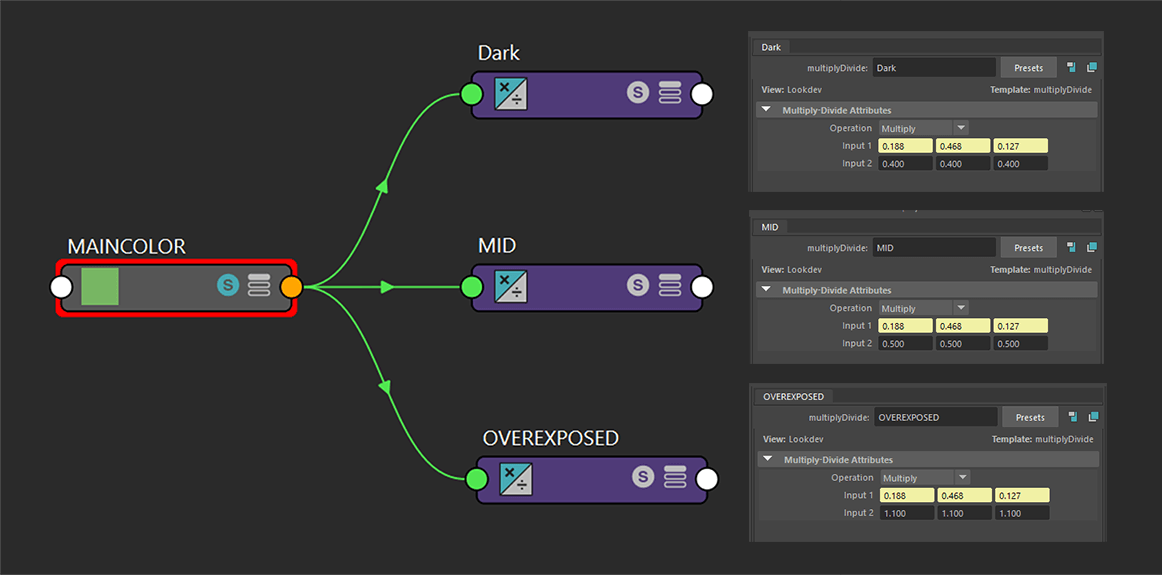This screenshot has width=1162, height=575.
Task: Click the white output port of OVEREXPOSED node
Action: (x=708, y=479)
